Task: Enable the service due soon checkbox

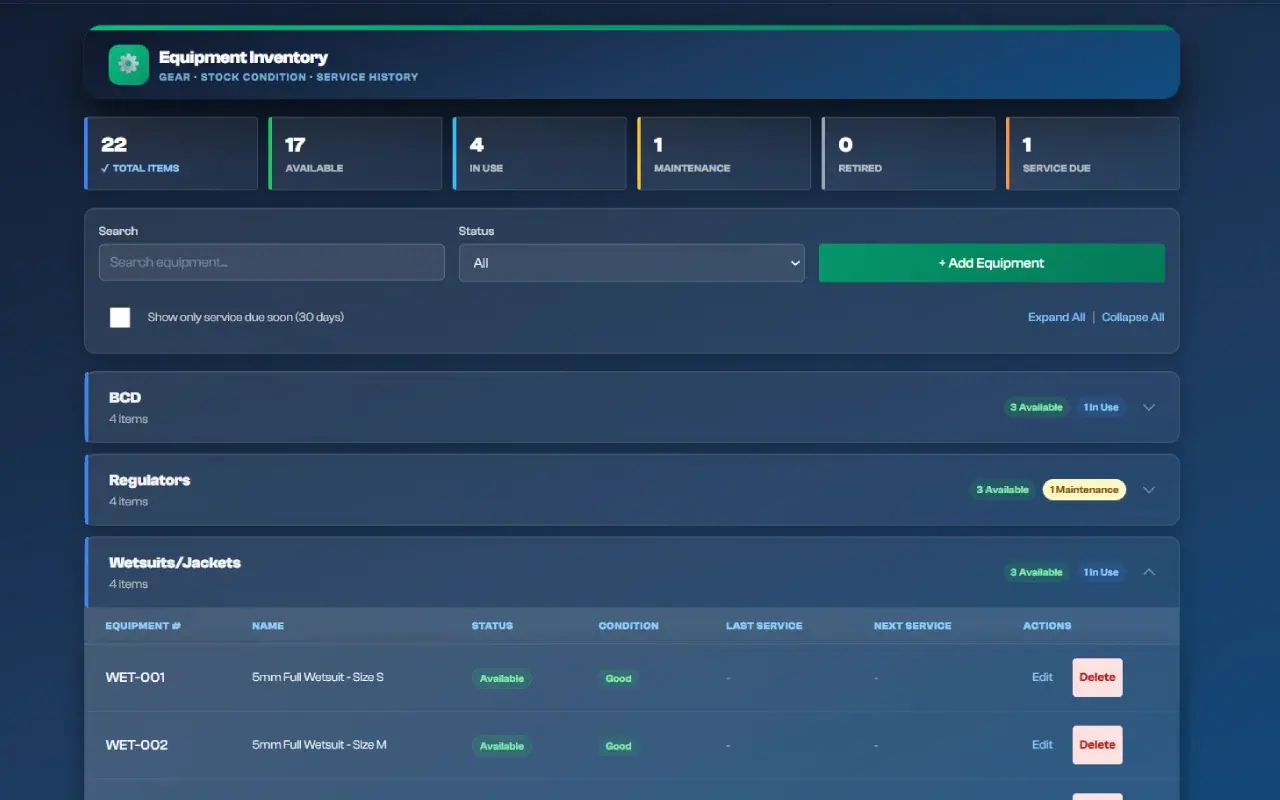Action: coord(120,317)
